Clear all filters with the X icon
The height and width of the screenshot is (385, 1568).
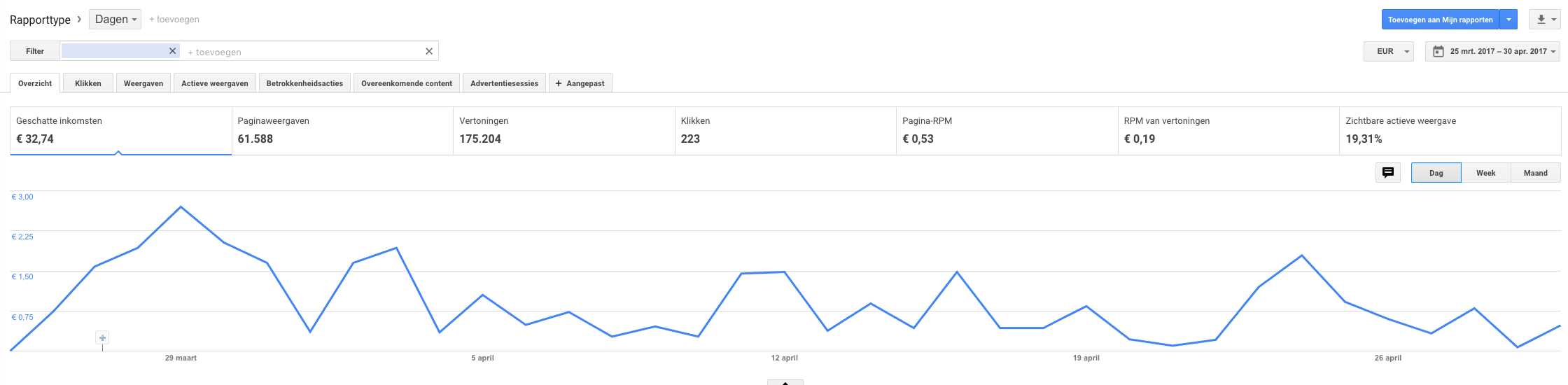[x=429, y=51]
